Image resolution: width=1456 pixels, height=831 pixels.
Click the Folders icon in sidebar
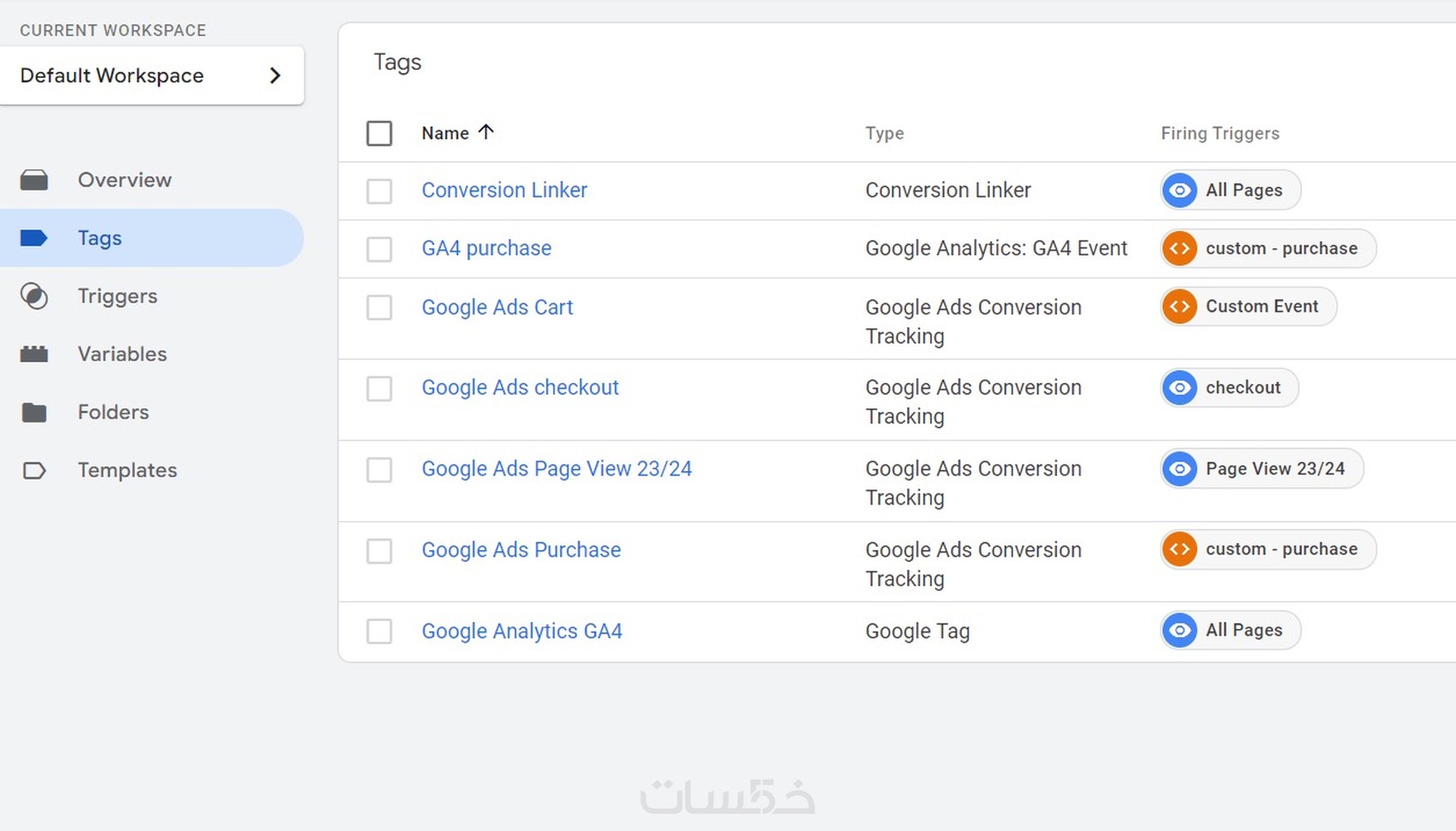(34, 412)
